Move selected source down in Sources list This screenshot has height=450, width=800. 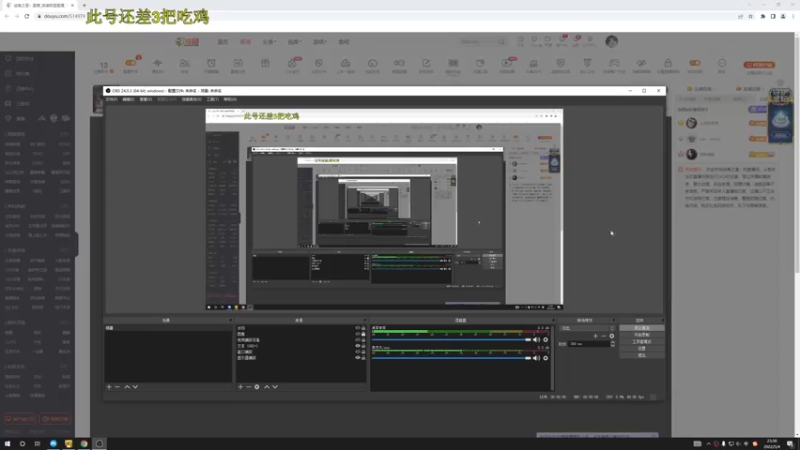pos(275,387)
